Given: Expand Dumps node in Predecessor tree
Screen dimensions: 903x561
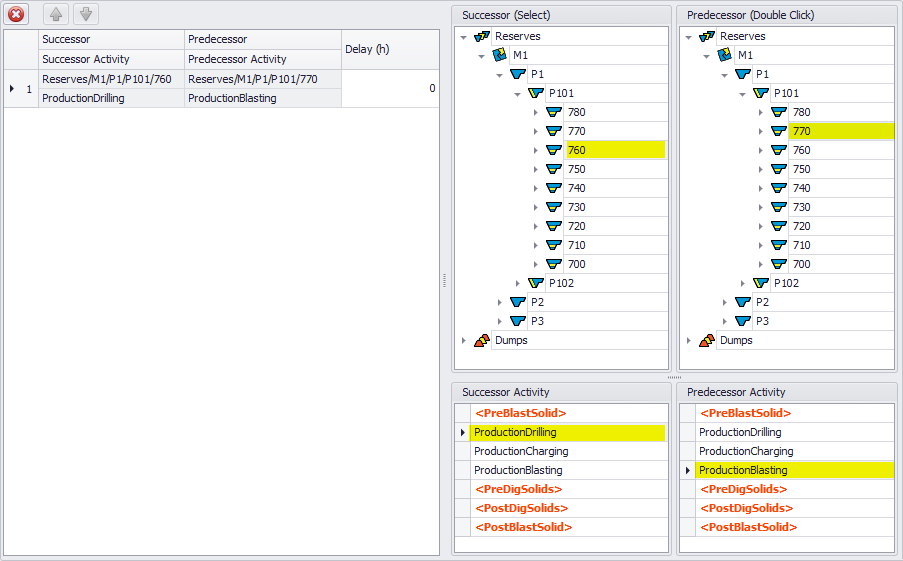Looking at the screenshot, I should pyautogui.click(x=688, y=340).
